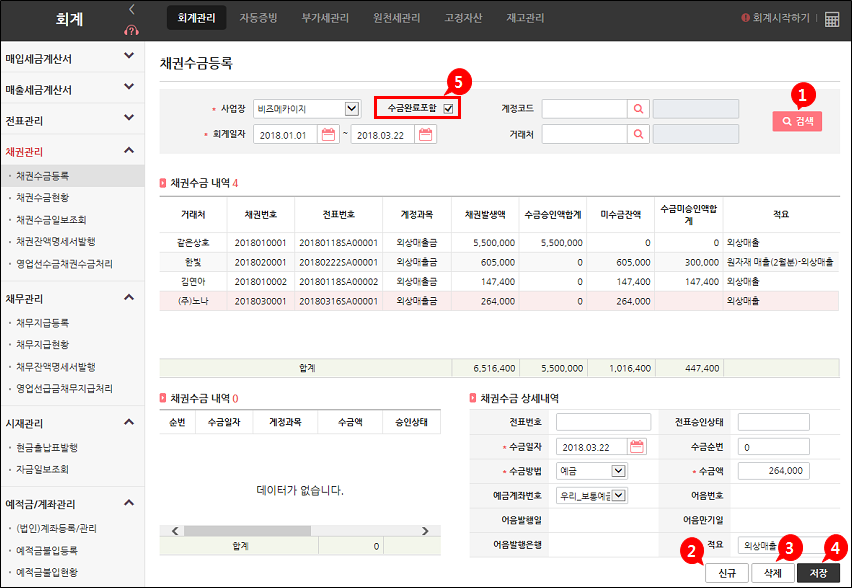Click the horizontal scrollbar thumb in 채권수금 내역
The height and width of the screenshot is (588, 852).
pyautogui.click(x=247, y=531)
